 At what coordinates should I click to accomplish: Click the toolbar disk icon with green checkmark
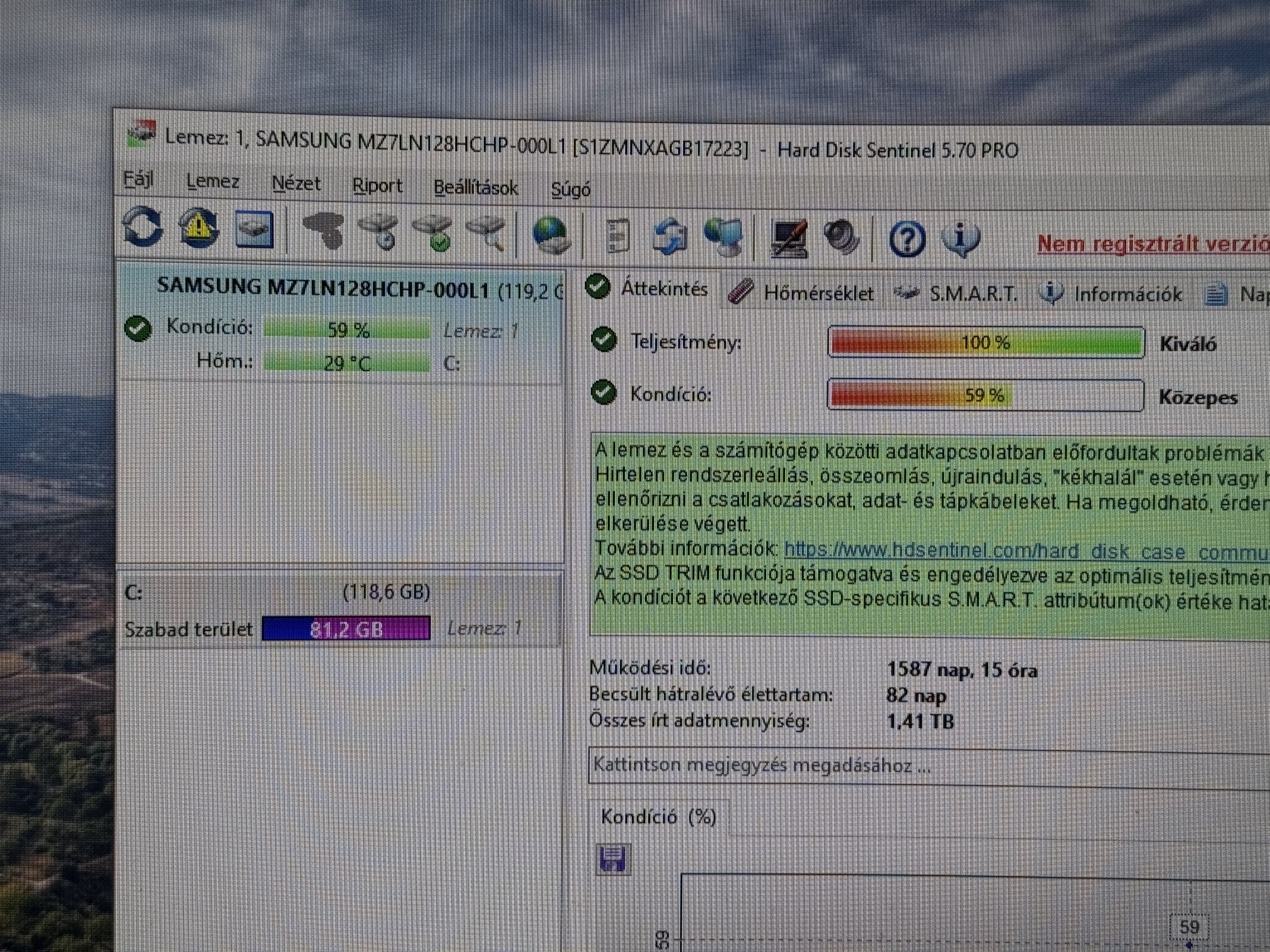pos(432,232)
